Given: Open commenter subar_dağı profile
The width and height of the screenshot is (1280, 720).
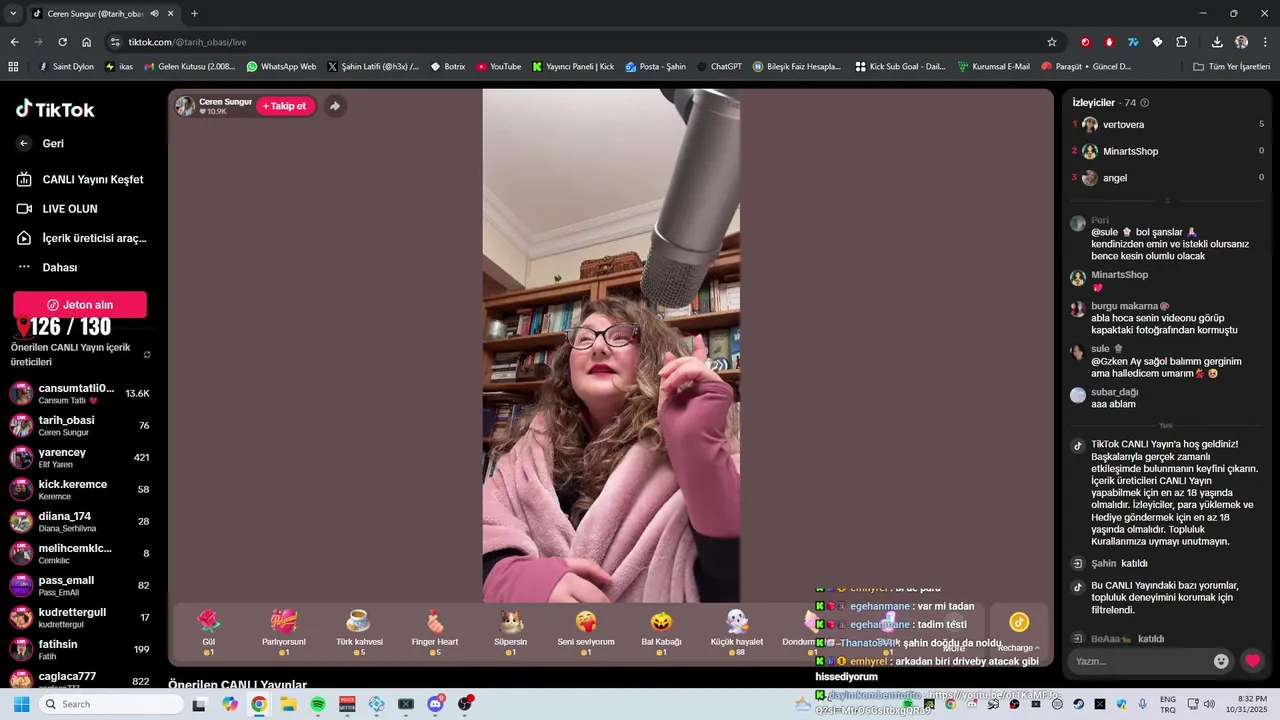Looking at the screenshot, I should point(1078,395).
